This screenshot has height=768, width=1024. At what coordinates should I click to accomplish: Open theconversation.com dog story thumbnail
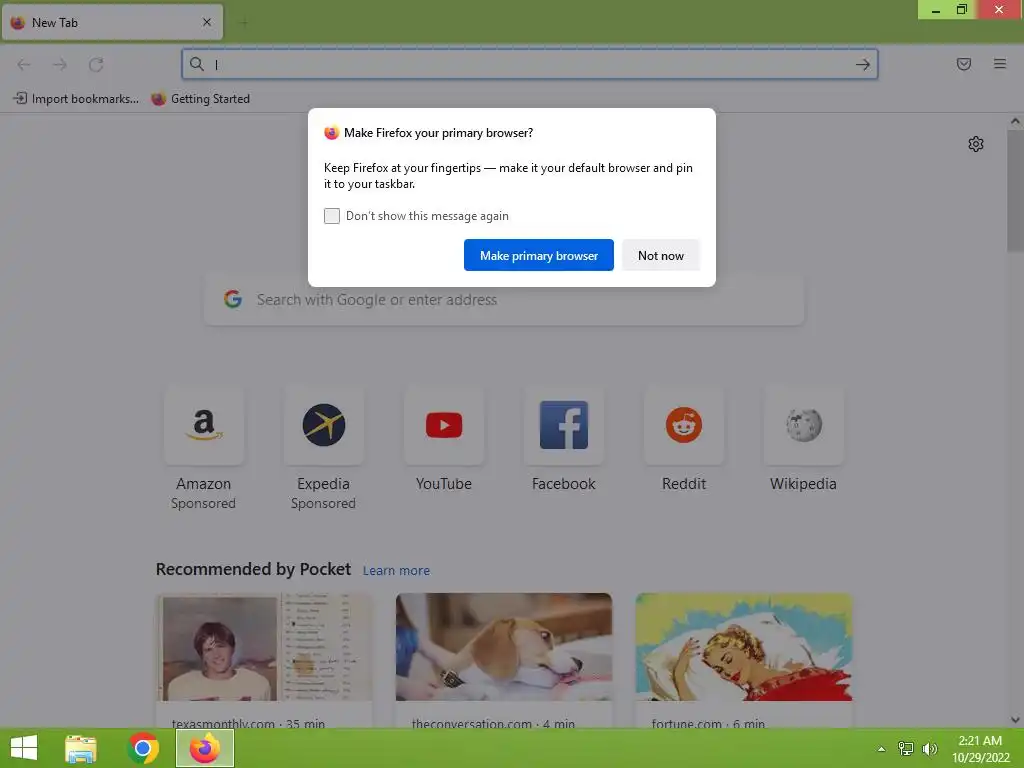504,647
